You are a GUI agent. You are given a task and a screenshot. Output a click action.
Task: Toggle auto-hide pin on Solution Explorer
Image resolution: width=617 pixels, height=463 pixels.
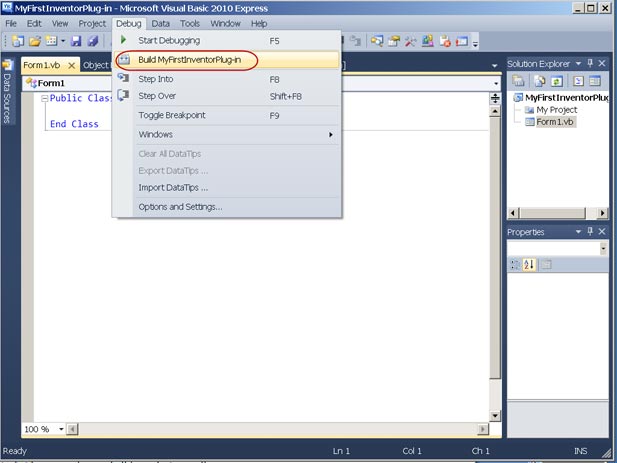[x=589, y=63]
